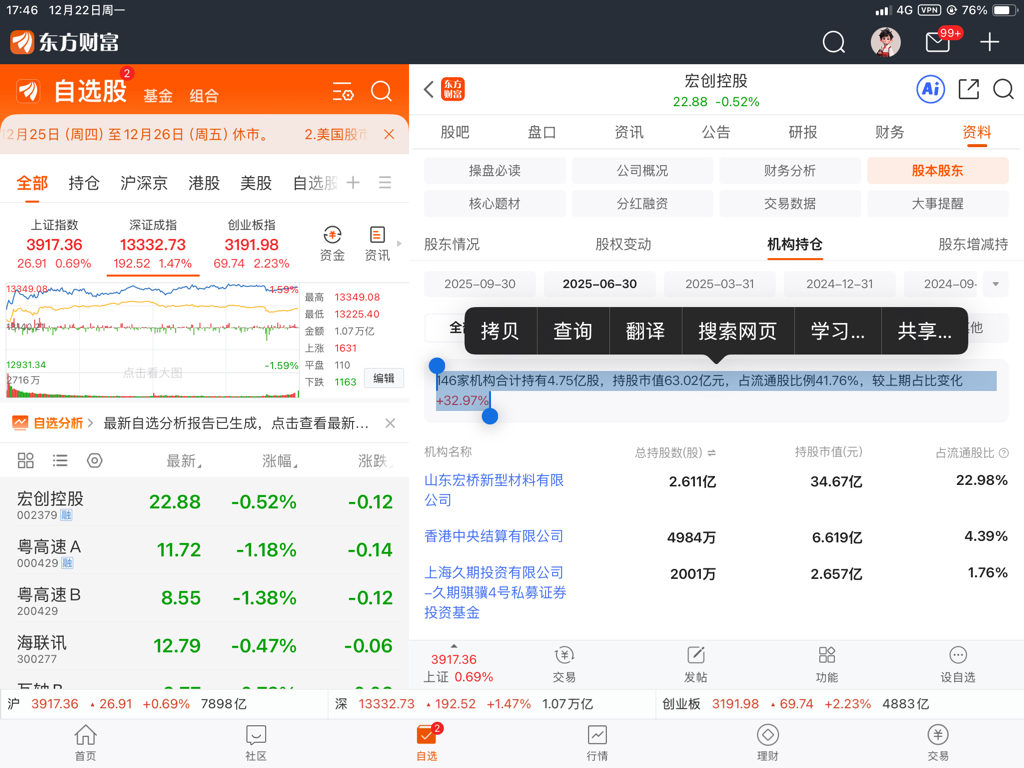Viewport: 1024px width, 768px height.
Task: Open watchlist settings list icon
Action: coord(343,91)
